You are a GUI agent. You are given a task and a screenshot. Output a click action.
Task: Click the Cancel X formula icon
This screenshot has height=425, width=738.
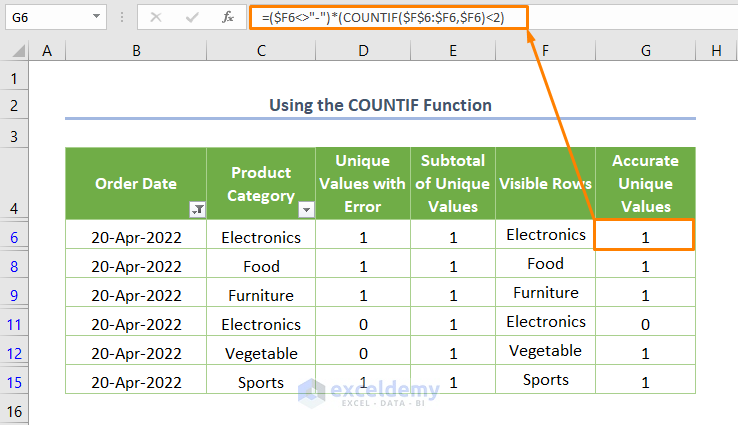click(x=157, y=17)
